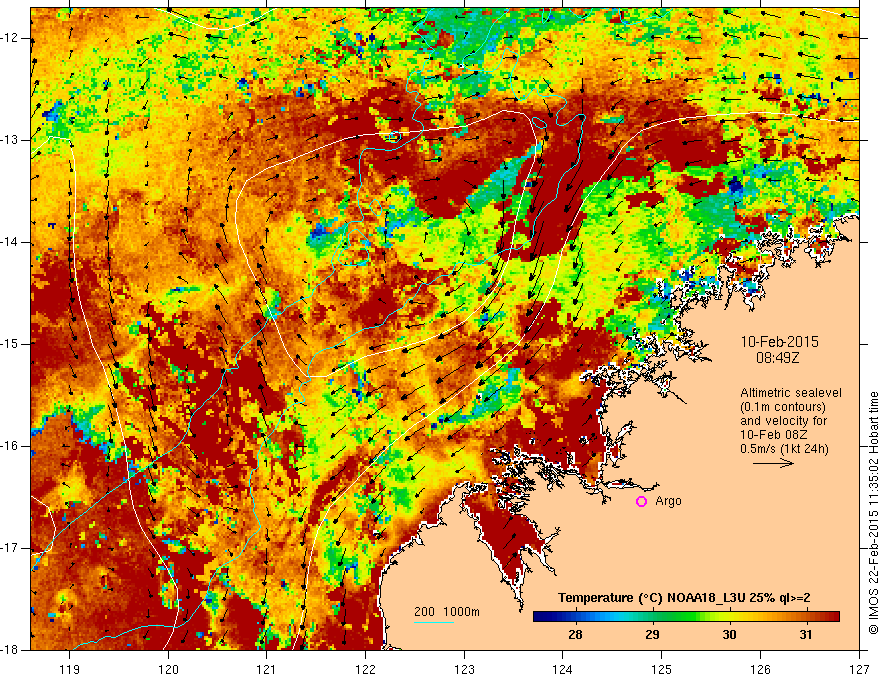This screenshot has height=680, width=880.
Task: Click longitude axis label '122'
Action: pyautogui.click(x=365, y=669)
